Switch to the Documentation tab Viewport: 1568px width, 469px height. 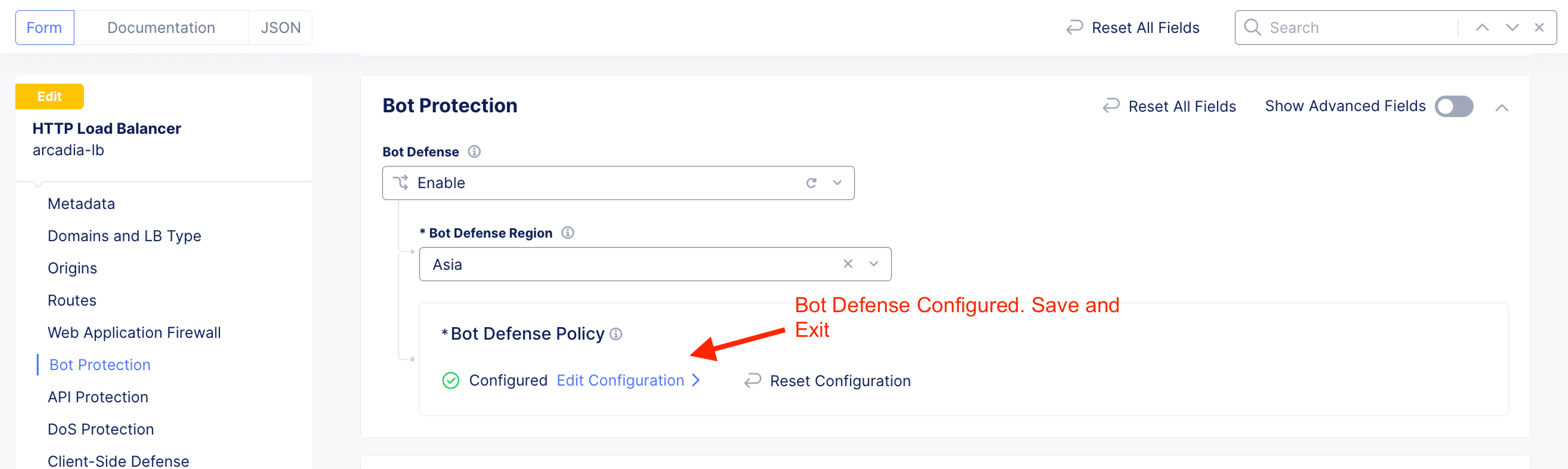[161, 27]
